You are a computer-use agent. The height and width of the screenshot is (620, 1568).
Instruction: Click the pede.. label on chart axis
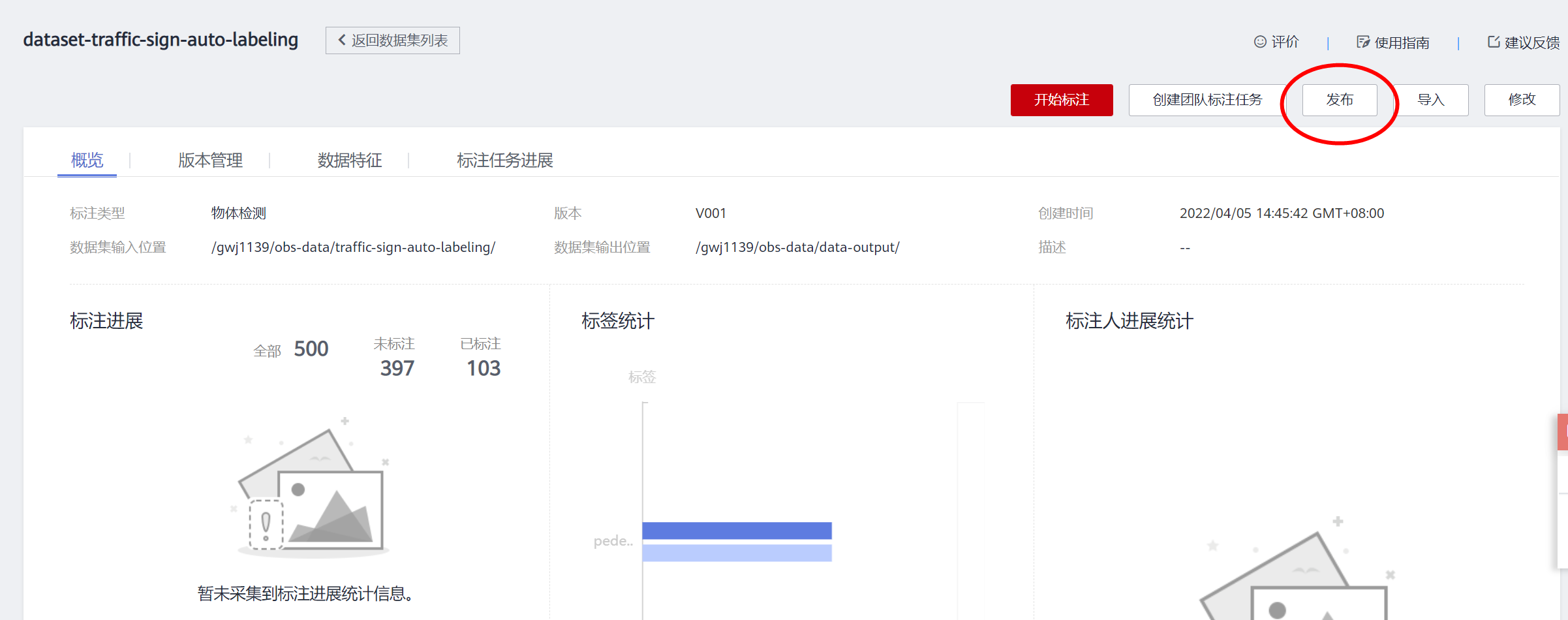click(x=613, y=541)
